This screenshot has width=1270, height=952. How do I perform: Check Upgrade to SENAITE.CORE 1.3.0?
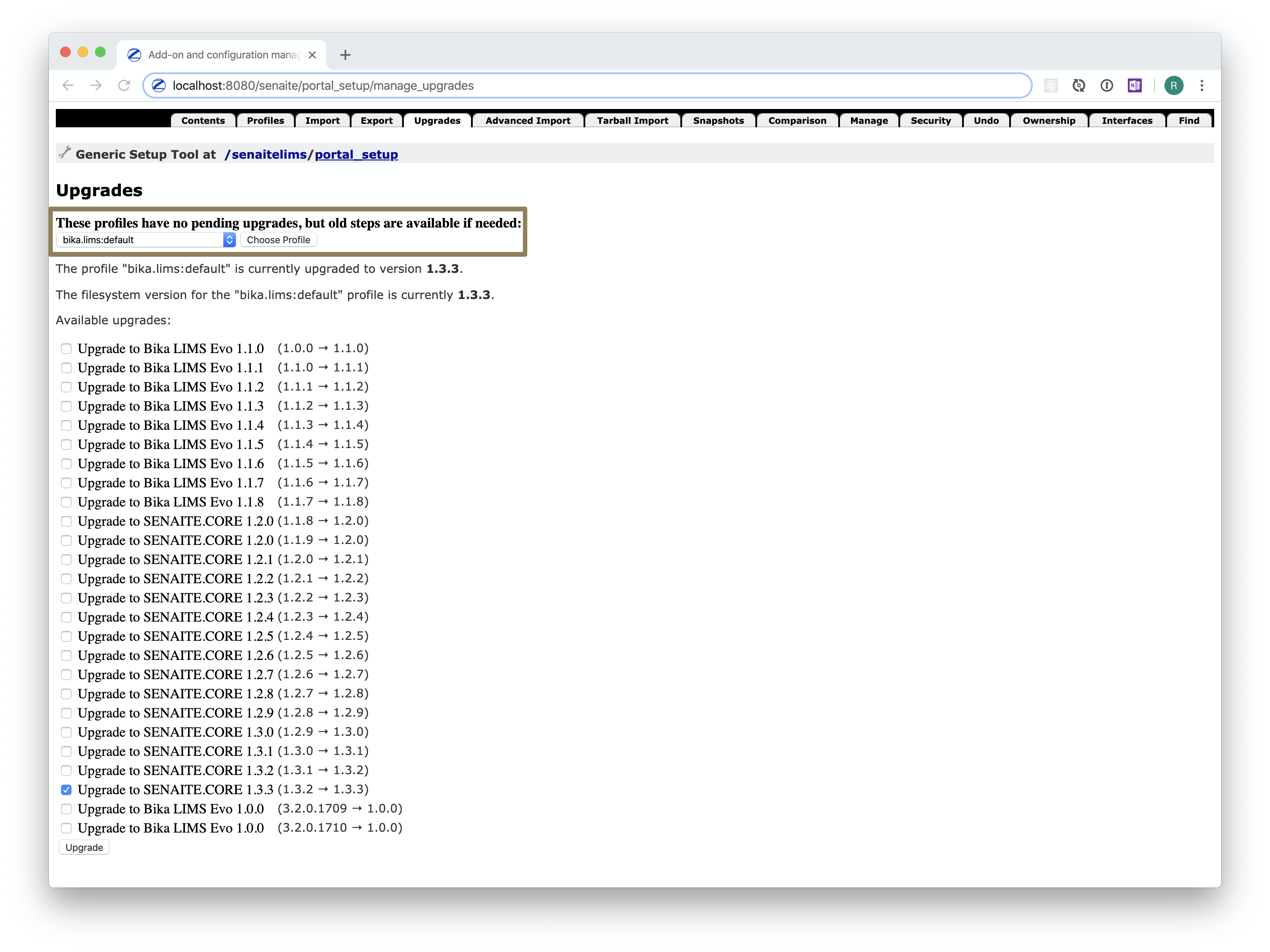(x=67, y=732)
